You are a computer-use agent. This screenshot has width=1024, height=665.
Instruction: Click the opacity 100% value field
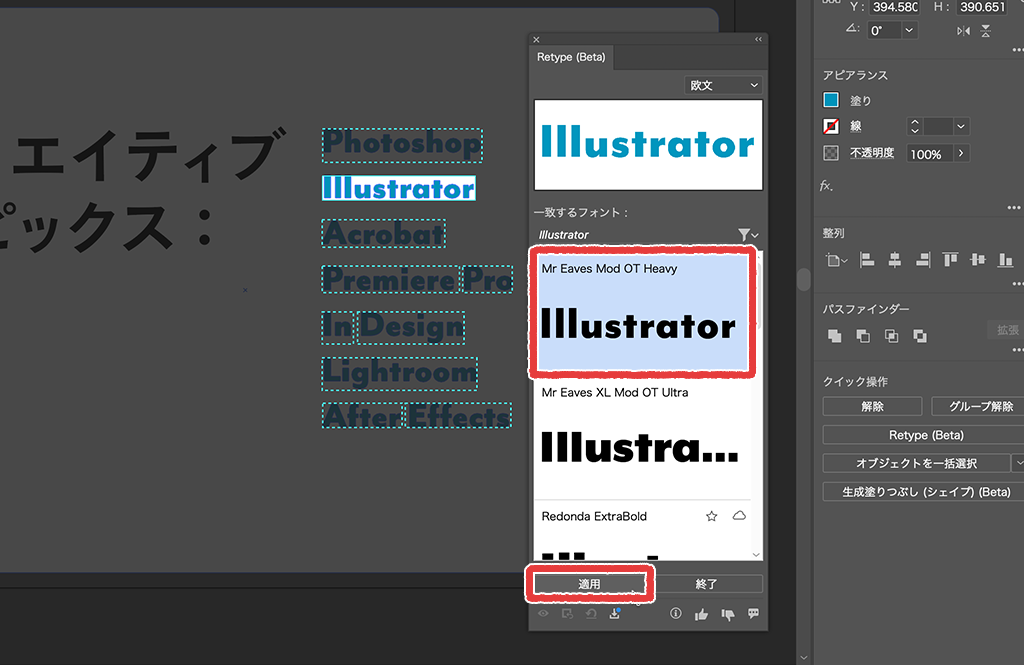tap(929, 154)
